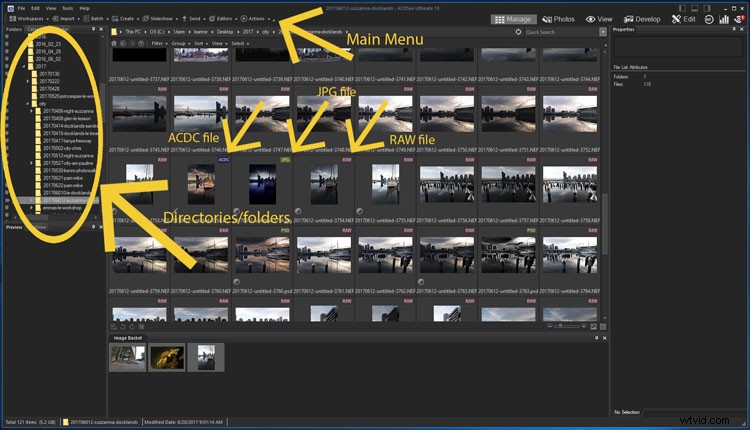750x430 pixels.
Task: Switch to Edit mode
Action: [x=684, y=19]
